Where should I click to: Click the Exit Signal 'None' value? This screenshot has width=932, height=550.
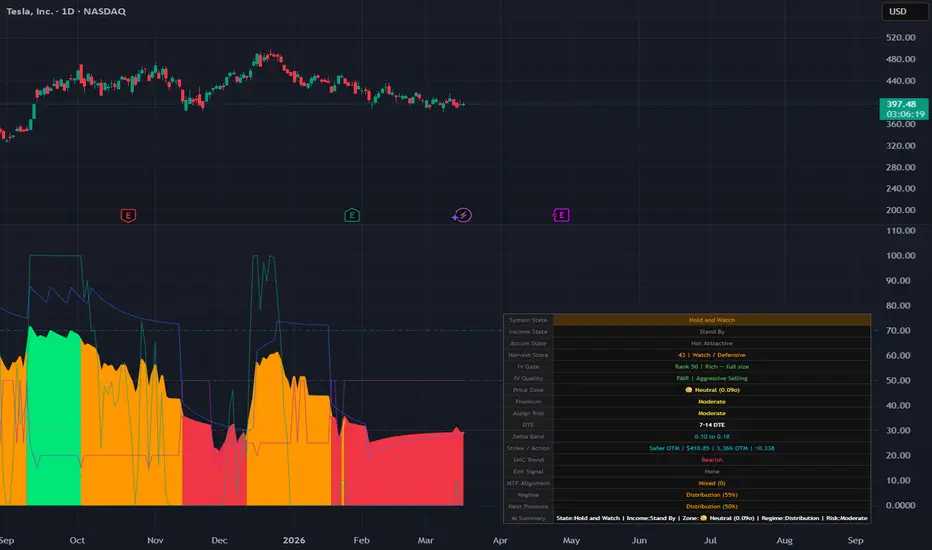tap(711, 472)
